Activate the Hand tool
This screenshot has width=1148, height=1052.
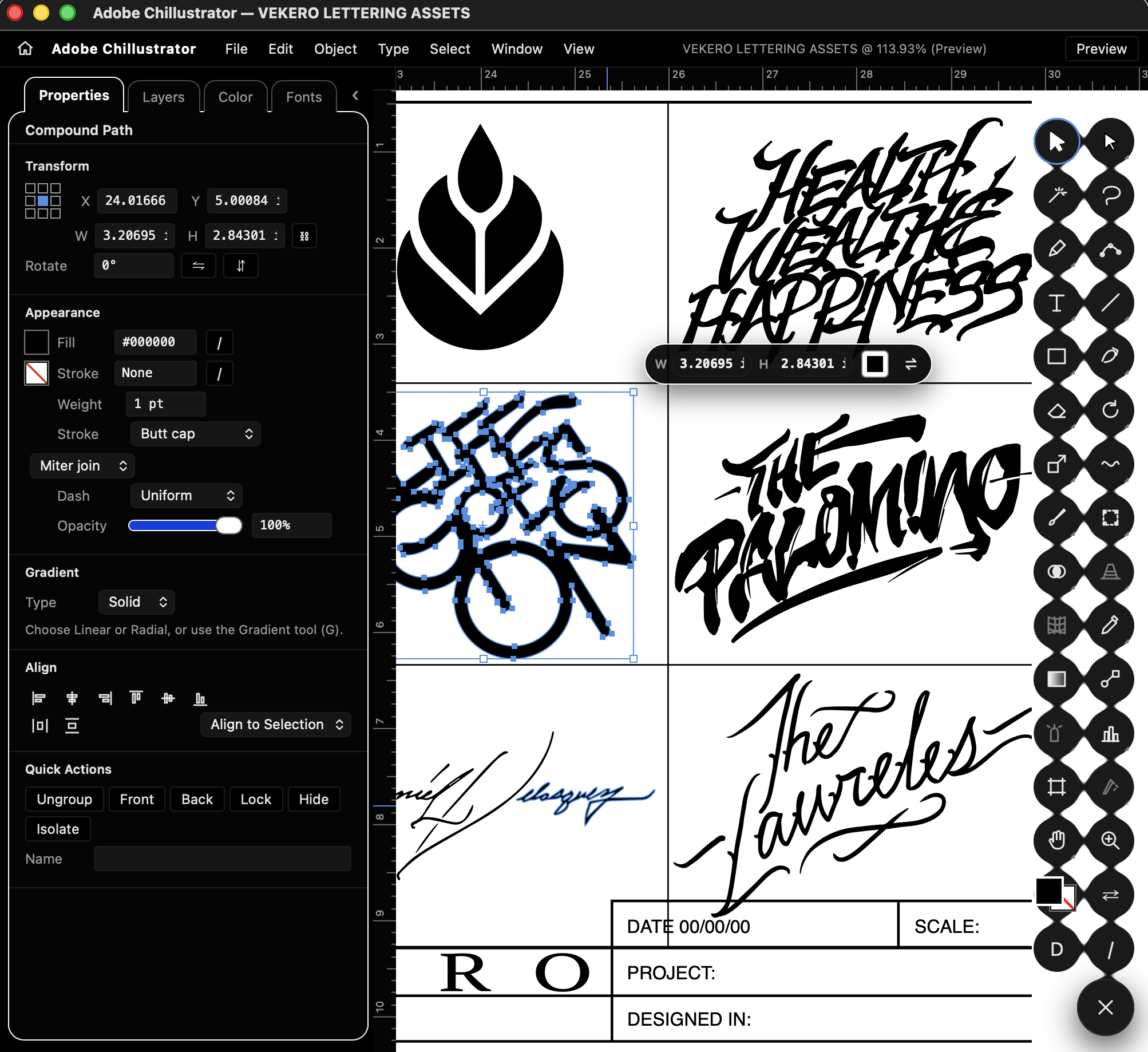tap(1056, 840)
